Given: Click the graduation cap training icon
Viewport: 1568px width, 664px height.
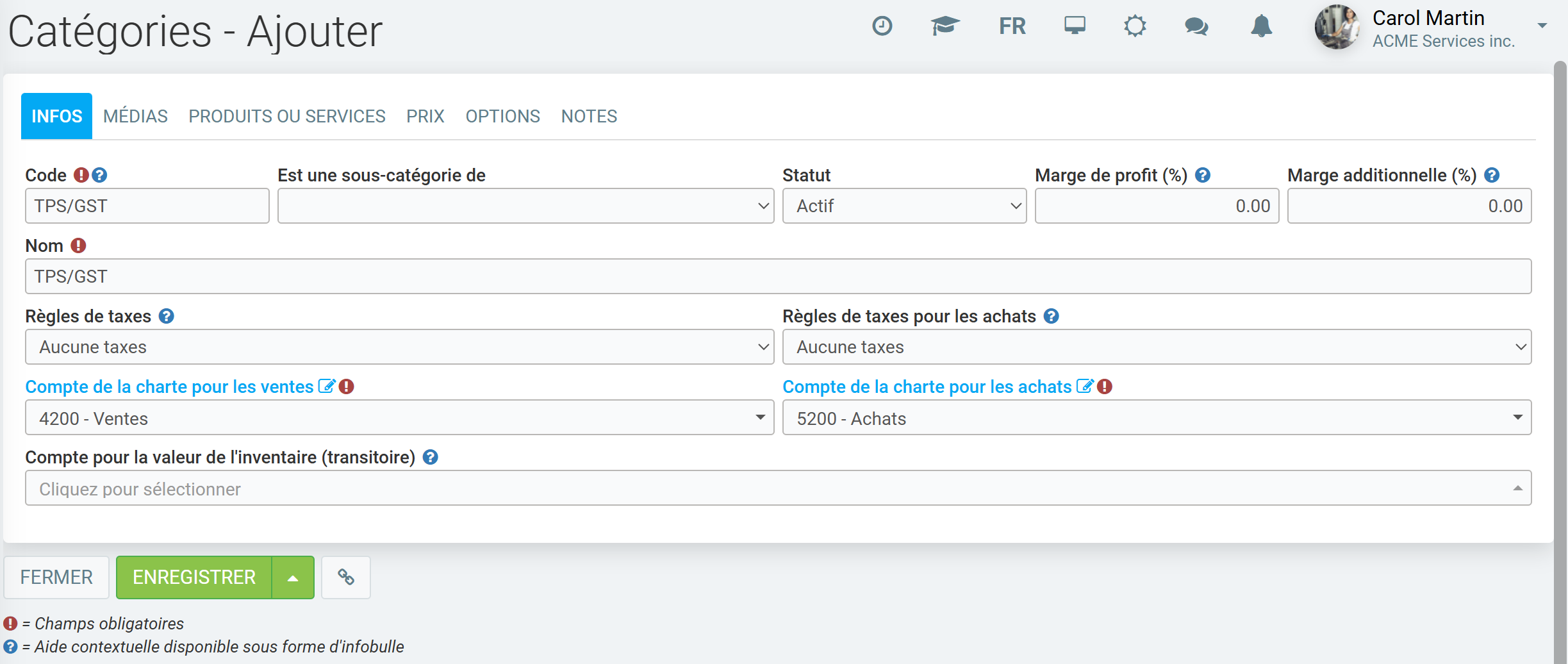Looking at the screenshot, I should pyautogui.click(x=945, y=26).
